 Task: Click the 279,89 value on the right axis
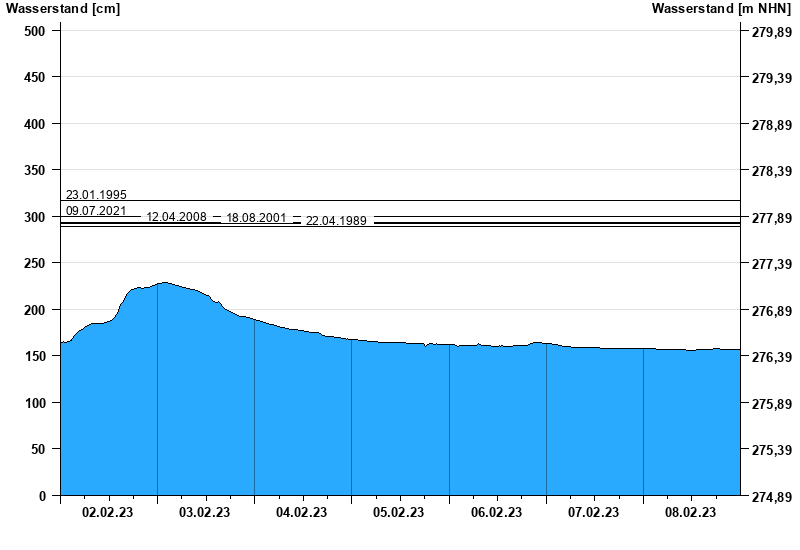(765, 32)
